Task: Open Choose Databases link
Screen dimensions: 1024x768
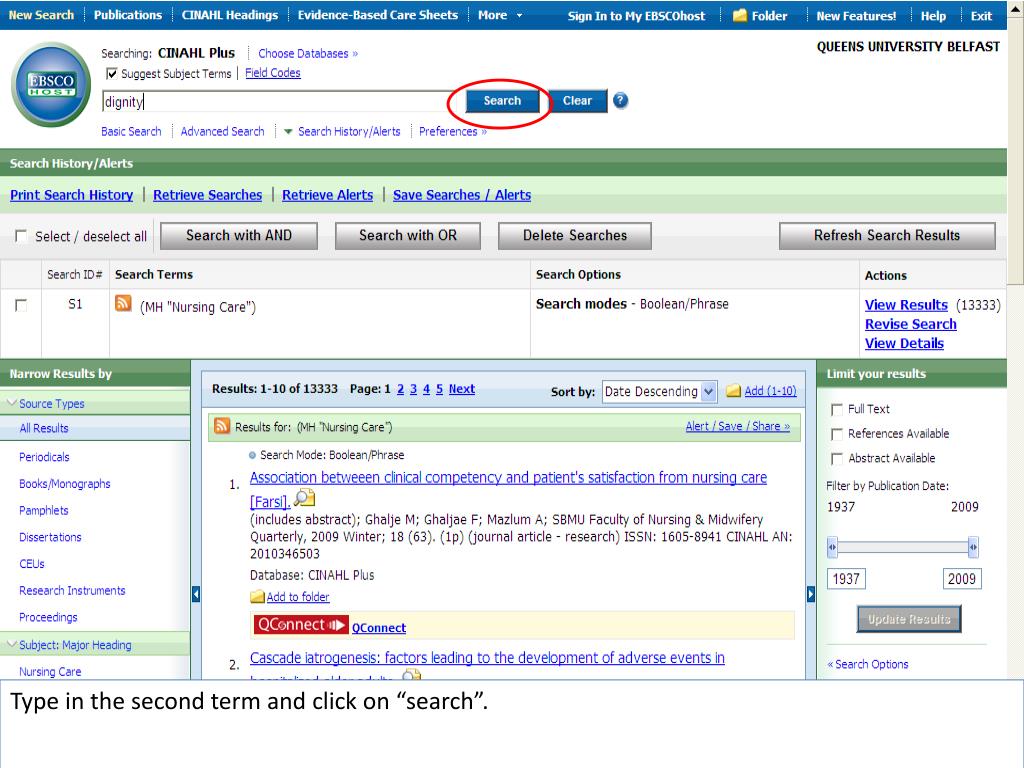Action: coord(308,54)
